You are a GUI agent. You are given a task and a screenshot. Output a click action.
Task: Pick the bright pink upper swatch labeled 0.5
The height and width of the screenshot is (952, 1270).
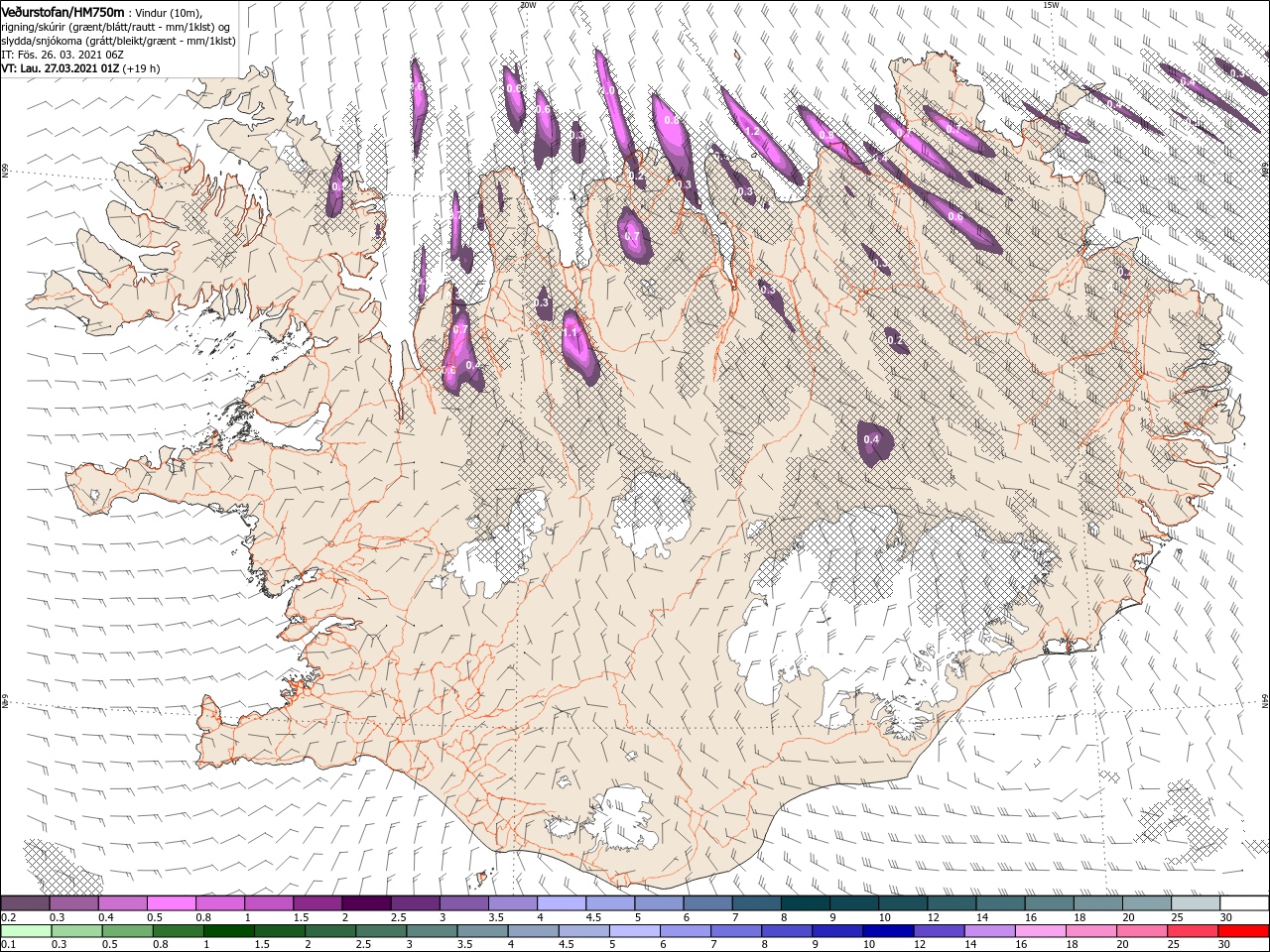(172, 903)
